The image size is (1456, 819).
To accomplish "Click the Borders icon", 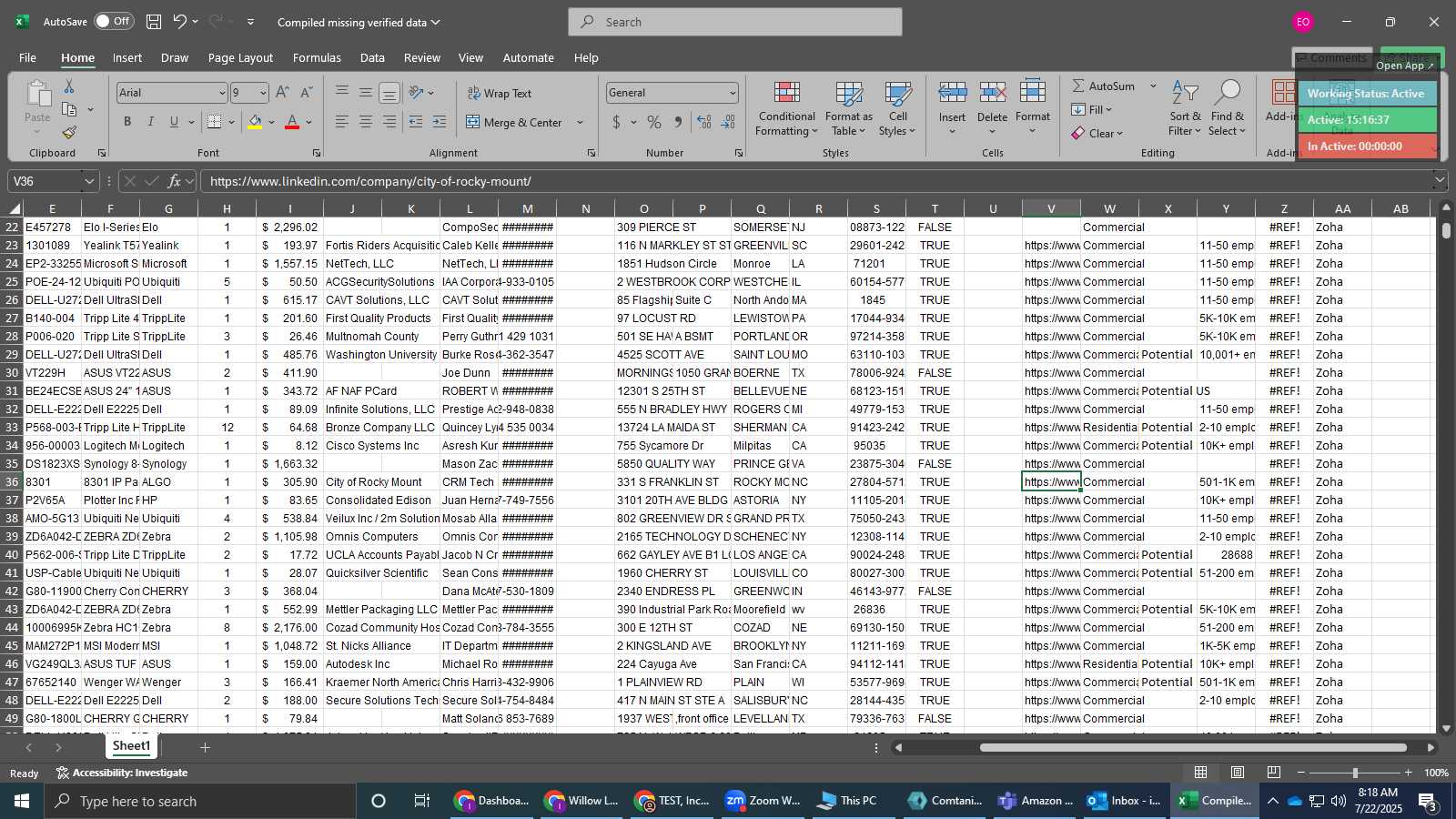I will [x=214, y=122].
